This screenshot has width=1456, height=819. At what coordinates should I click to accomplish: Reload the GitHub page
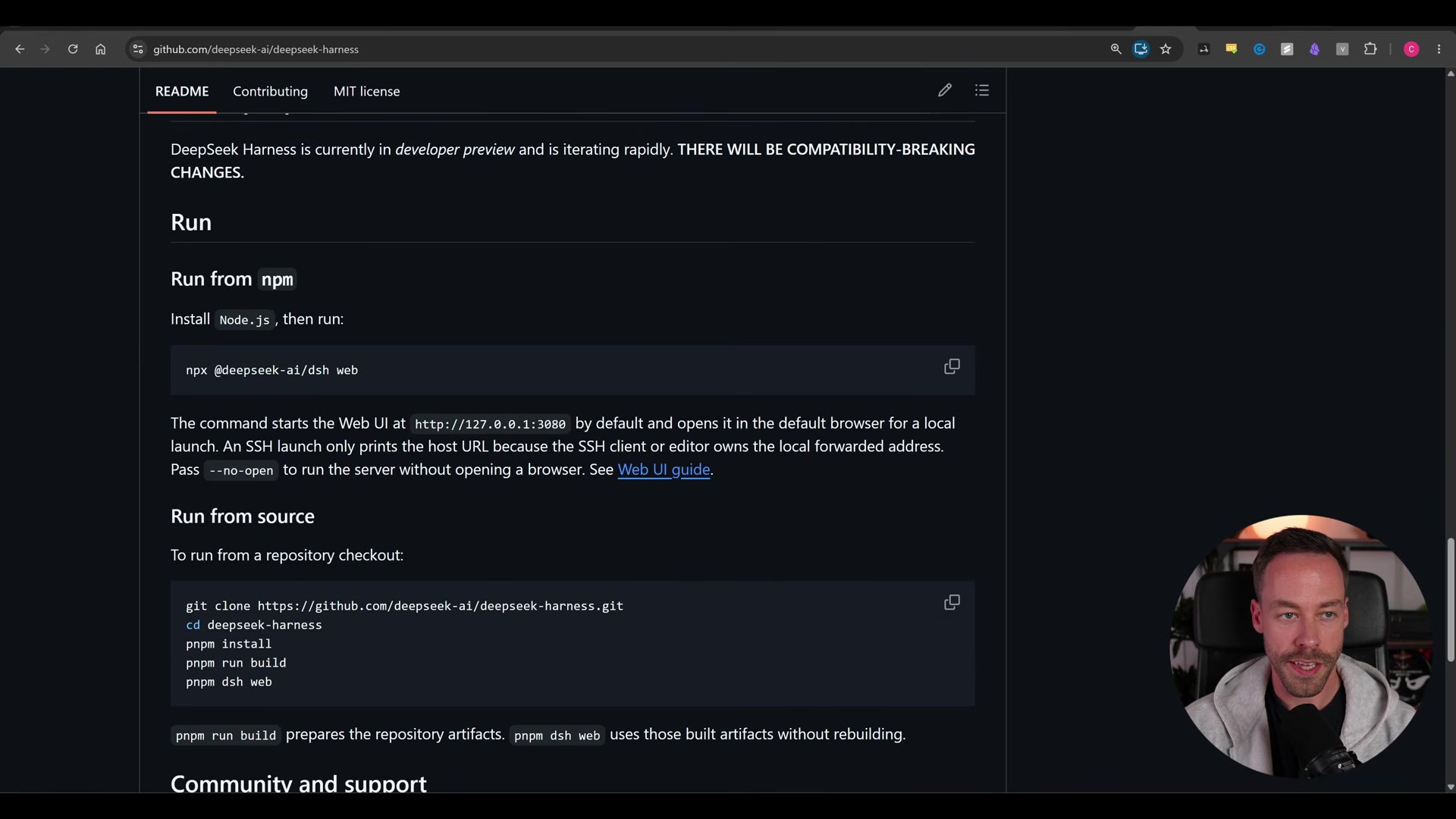click(x=73, y=49)
